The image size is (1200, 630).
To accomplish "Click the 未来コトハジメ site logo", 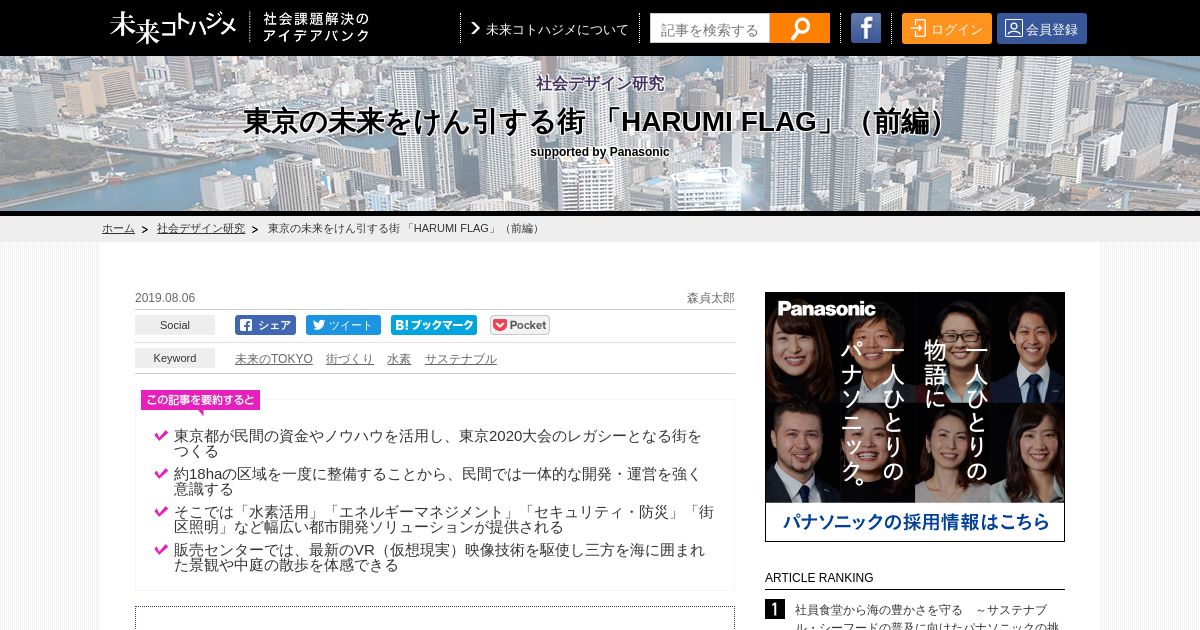I will pos(173,27).
